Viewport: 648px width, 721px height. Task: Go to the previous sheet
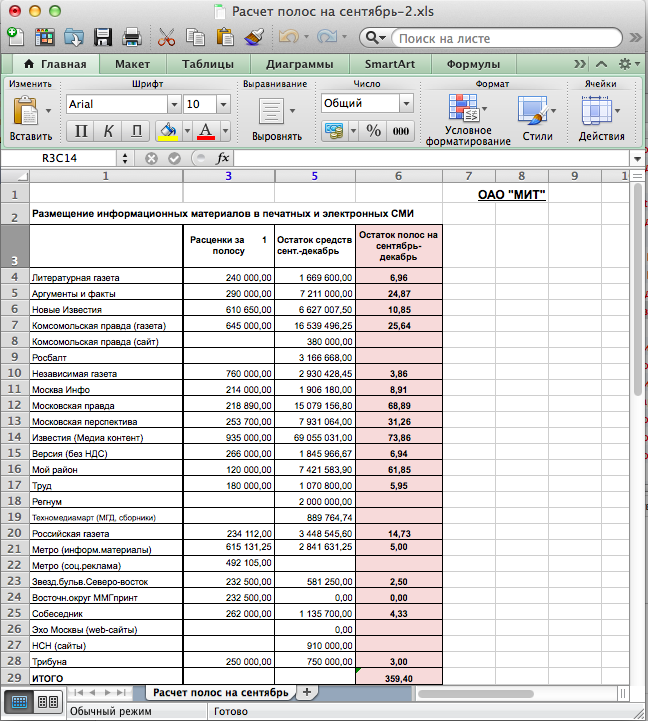tap(92, 692)
